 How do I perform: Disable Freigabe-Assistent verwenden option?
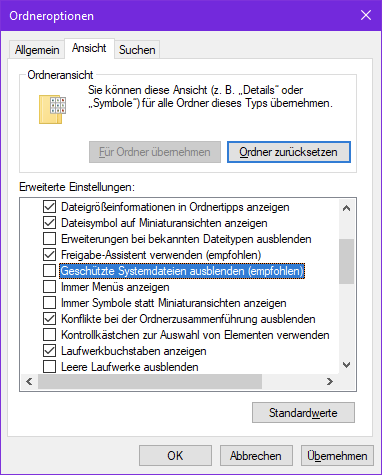pos(49,255)
